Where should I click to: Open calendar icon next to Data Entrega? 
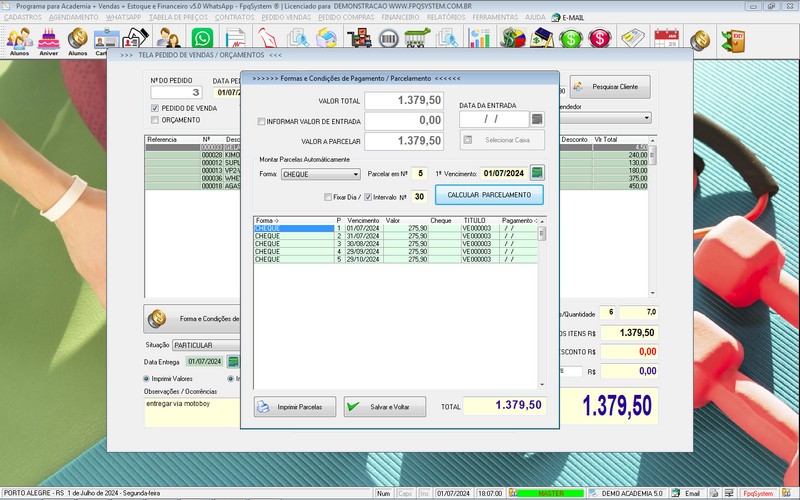(233, 362)
